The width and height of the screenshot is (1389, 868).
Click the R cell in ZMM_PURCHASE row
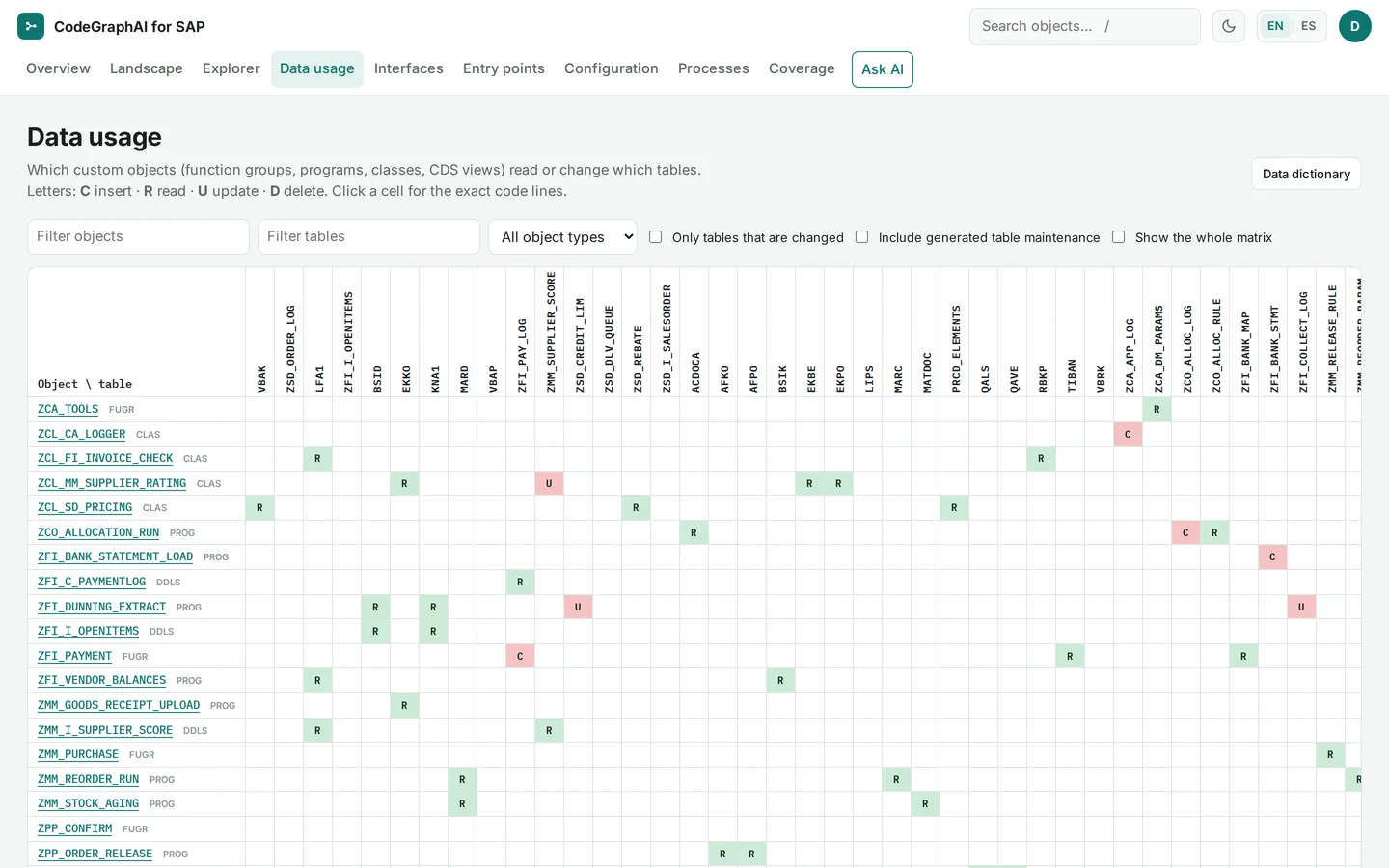point(1330,755)
